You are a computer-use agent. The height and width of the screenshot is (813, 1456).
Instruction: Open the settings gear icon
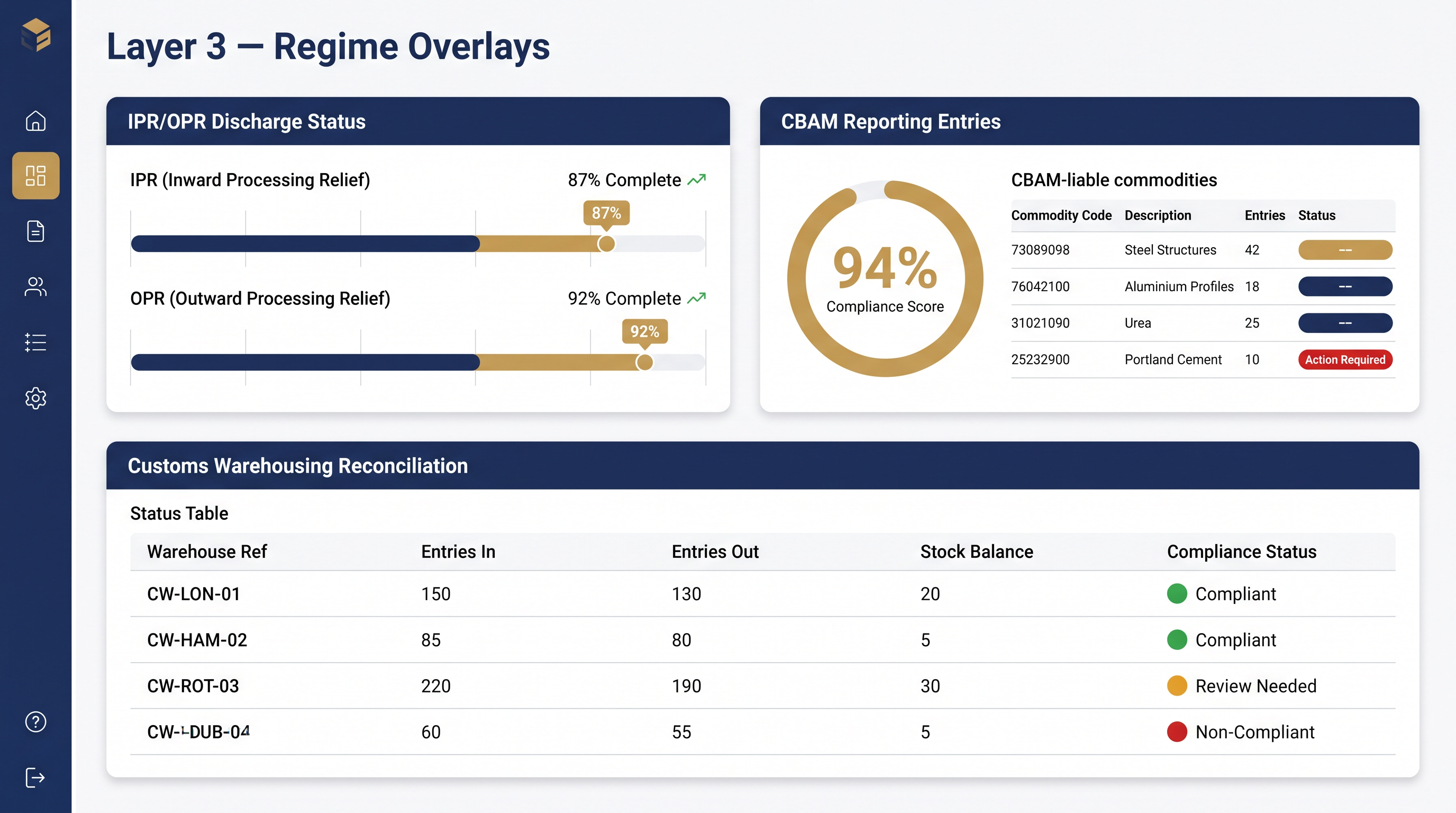(35, 398)
